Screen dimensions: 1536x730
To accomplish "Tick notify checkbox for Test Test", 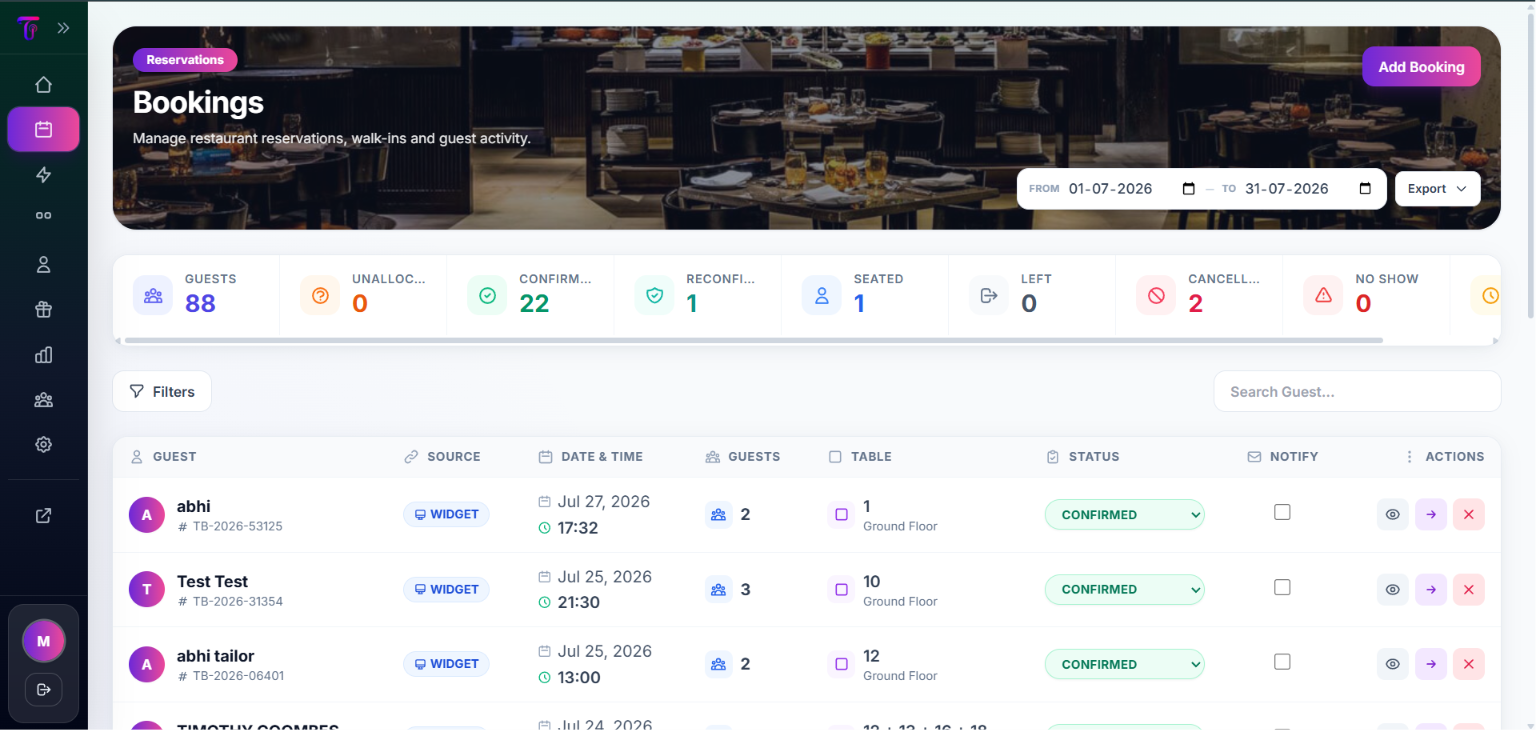I will click(1282, 587).
